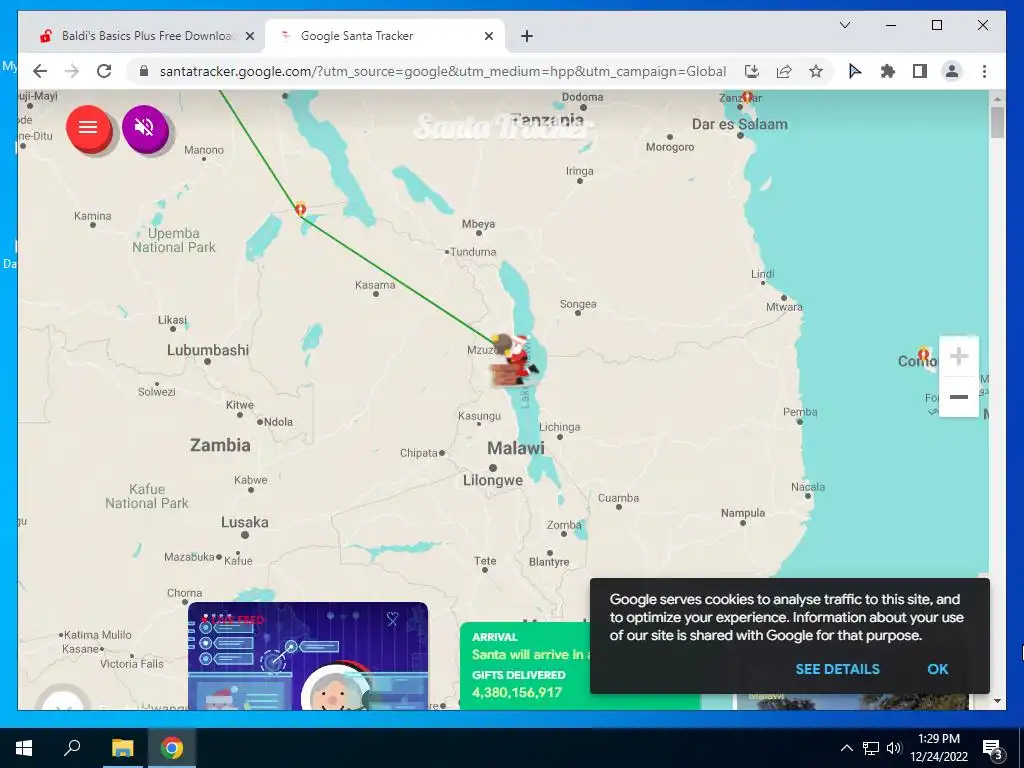Select the gift pin at Comoros
1024x768 pixels.
click(x=923, y=355)
